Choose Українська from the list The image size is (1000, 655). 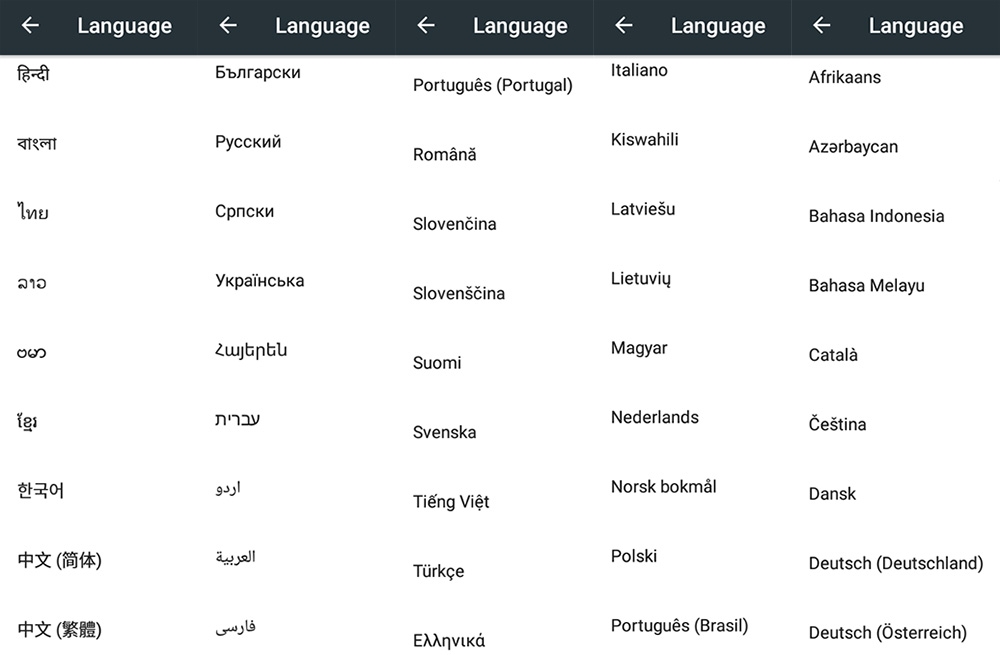260,281
